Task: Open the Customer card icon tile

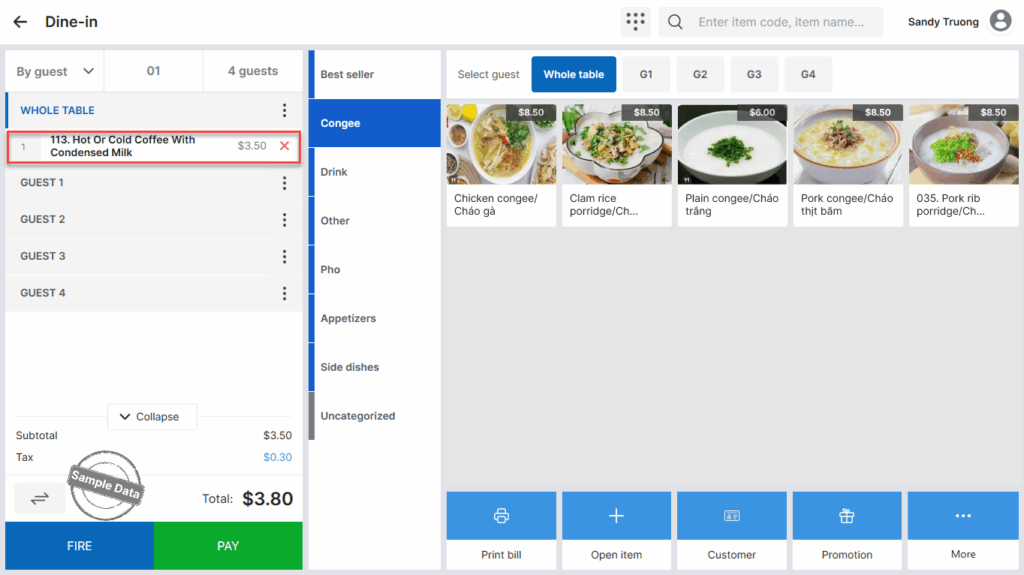Action: [x=732, y=516]
